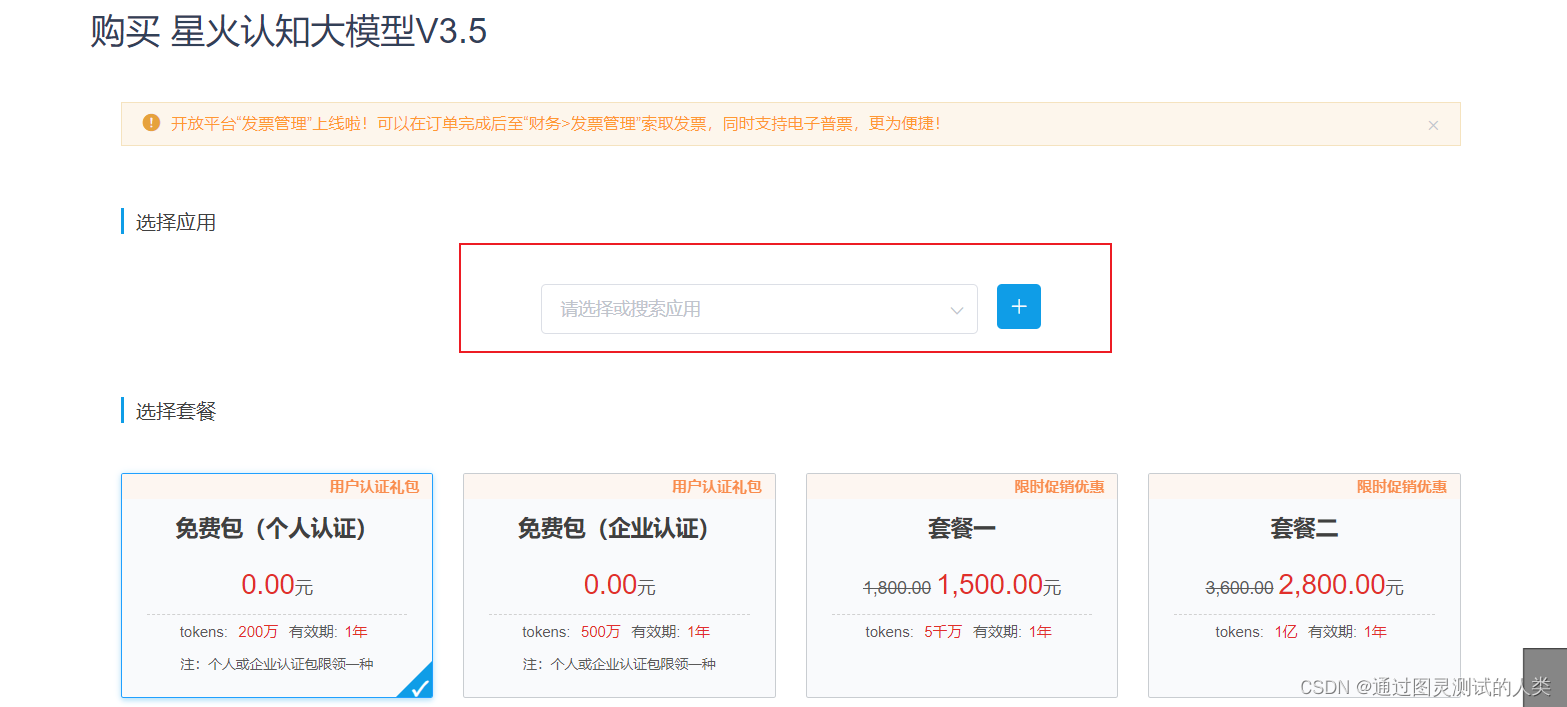
Task: Click the 用户认证礼包 tag on personal package
Action: [374, 487]
